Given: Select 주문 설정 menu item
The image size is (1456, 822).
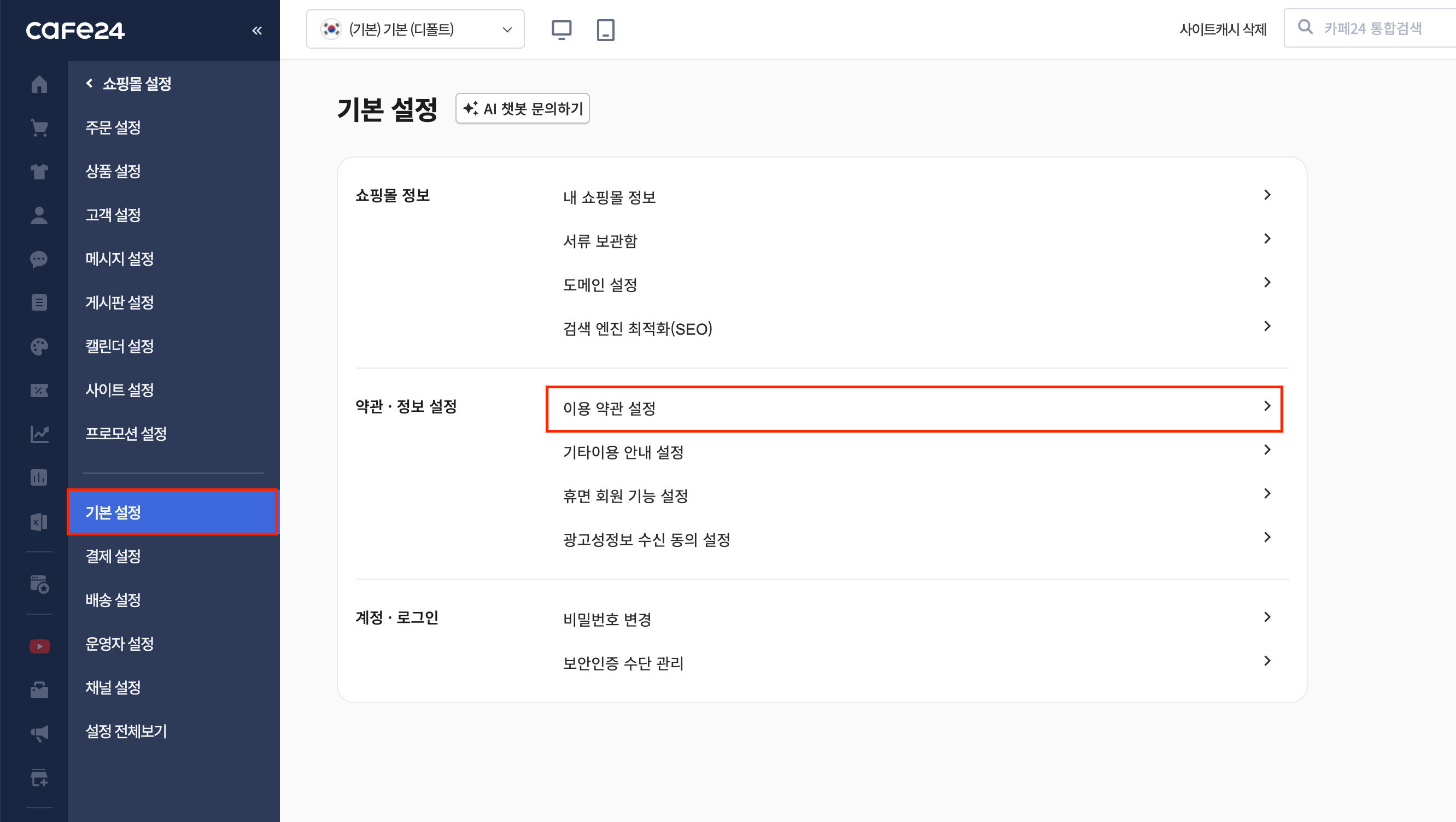Looking at the screenshot, I should point(173,128).
